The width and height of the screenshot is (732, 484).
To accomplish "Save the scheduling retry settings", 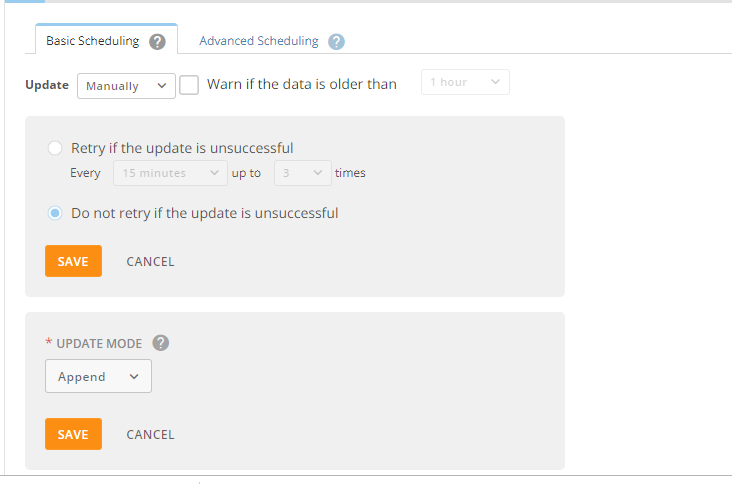I will tap(73, 261).
